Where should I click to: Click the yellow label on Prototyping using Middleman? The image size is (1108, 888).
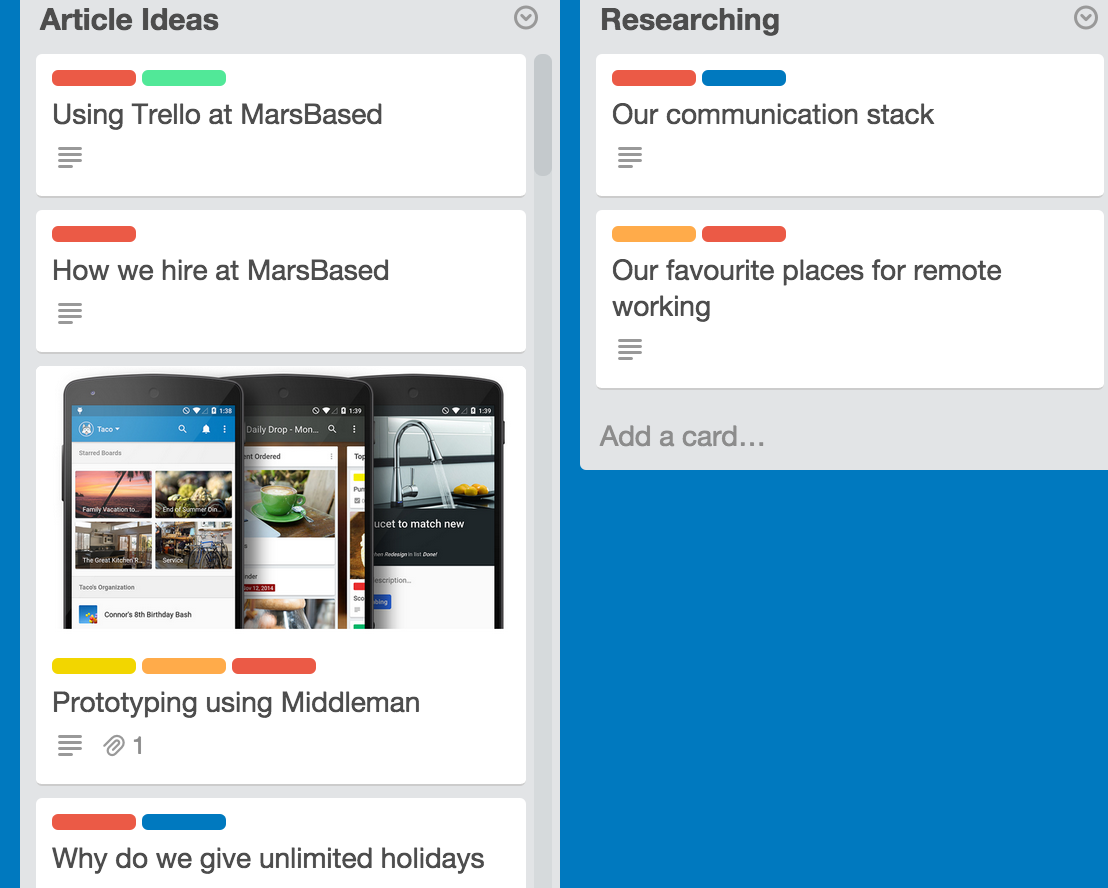coord(93,665)
